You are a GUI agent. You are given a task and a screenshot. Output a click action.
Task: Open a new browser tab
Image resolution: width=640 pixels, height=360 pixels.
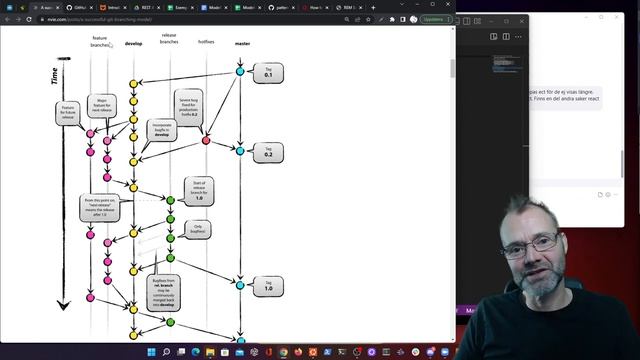tap(373, 7)
